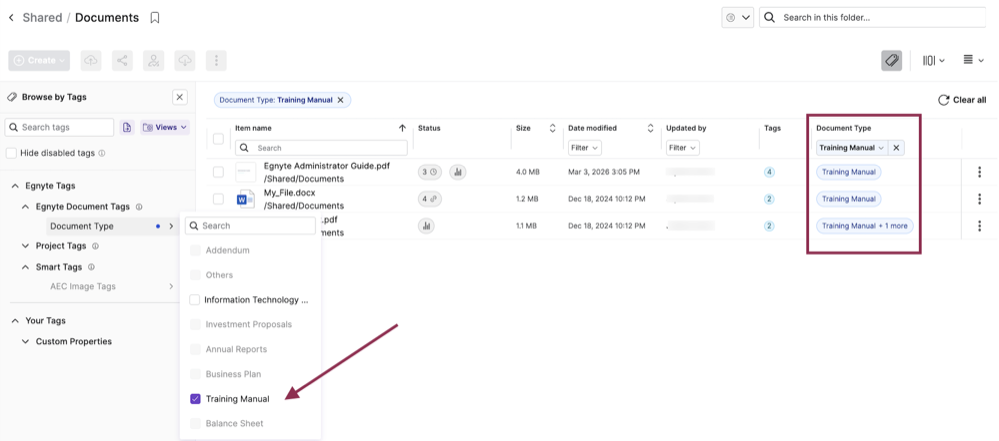
Task: Collapse Egnyte Document Tags
Action: pos(25,207)
